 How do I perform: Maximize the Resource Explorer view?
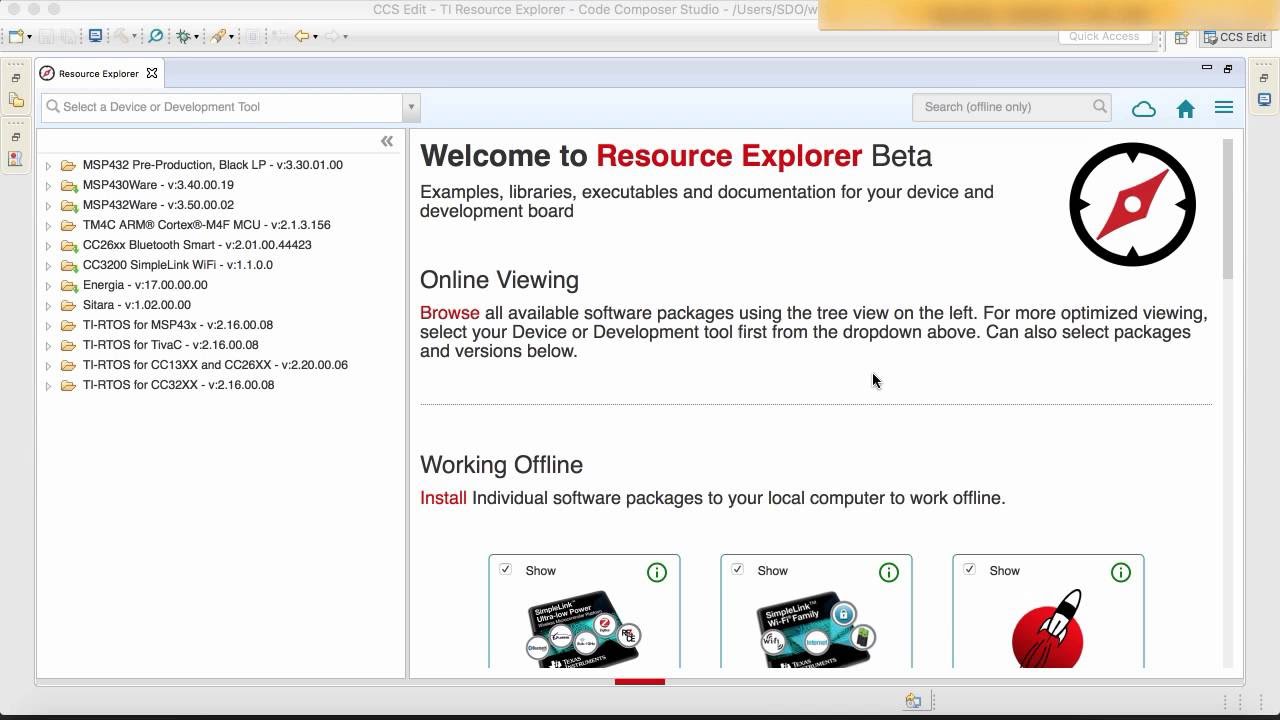pos(1228,68)
